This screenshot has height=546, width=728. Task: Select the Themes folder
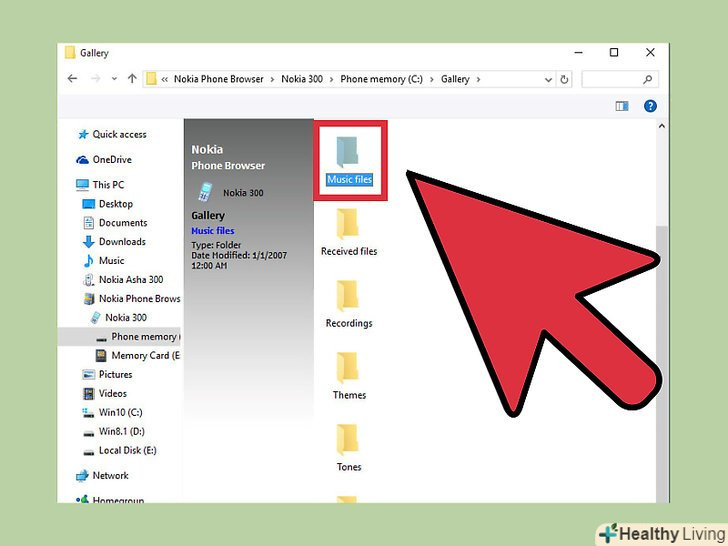click(349, 376)
